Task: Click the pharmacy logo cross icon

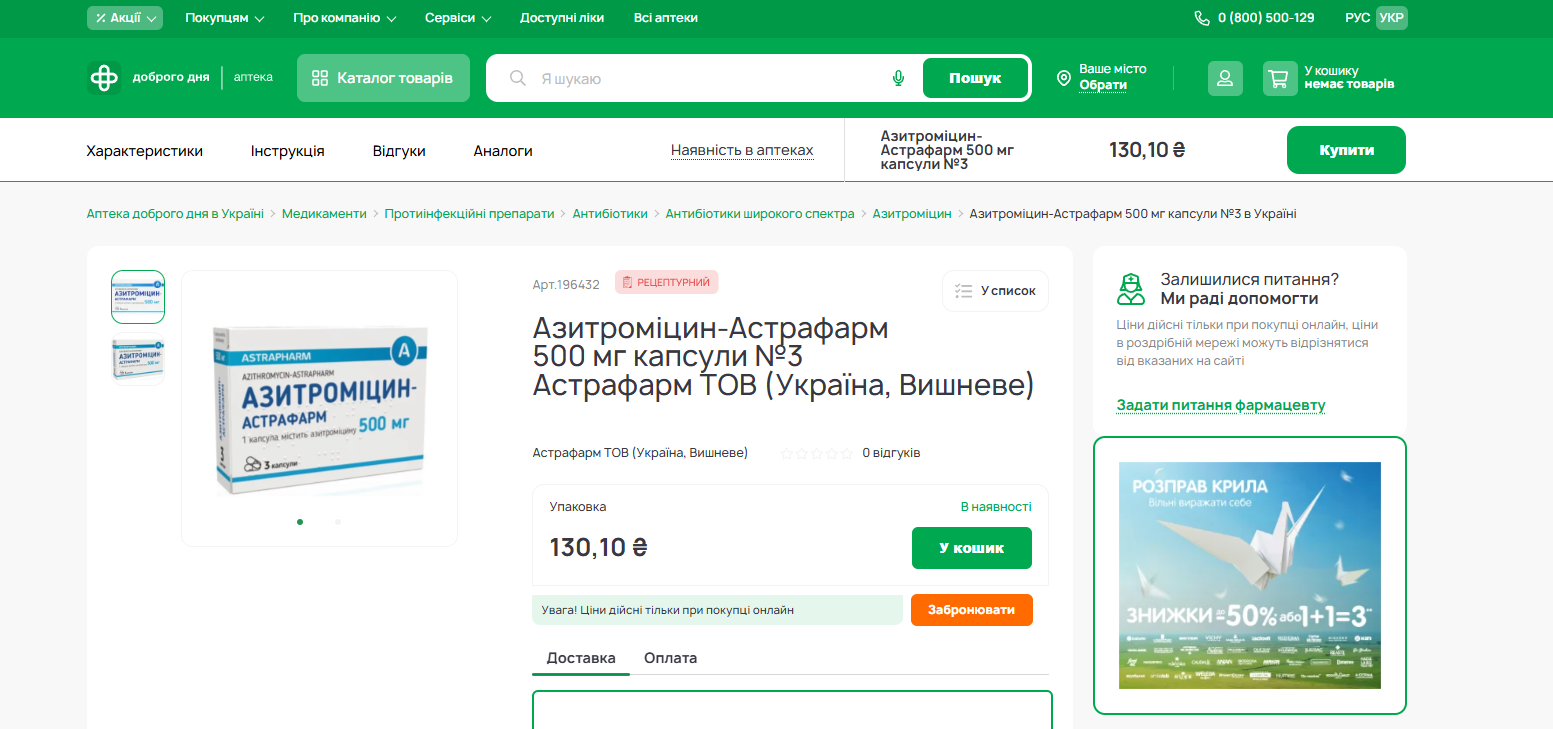Action: click(x=104, y=78)
